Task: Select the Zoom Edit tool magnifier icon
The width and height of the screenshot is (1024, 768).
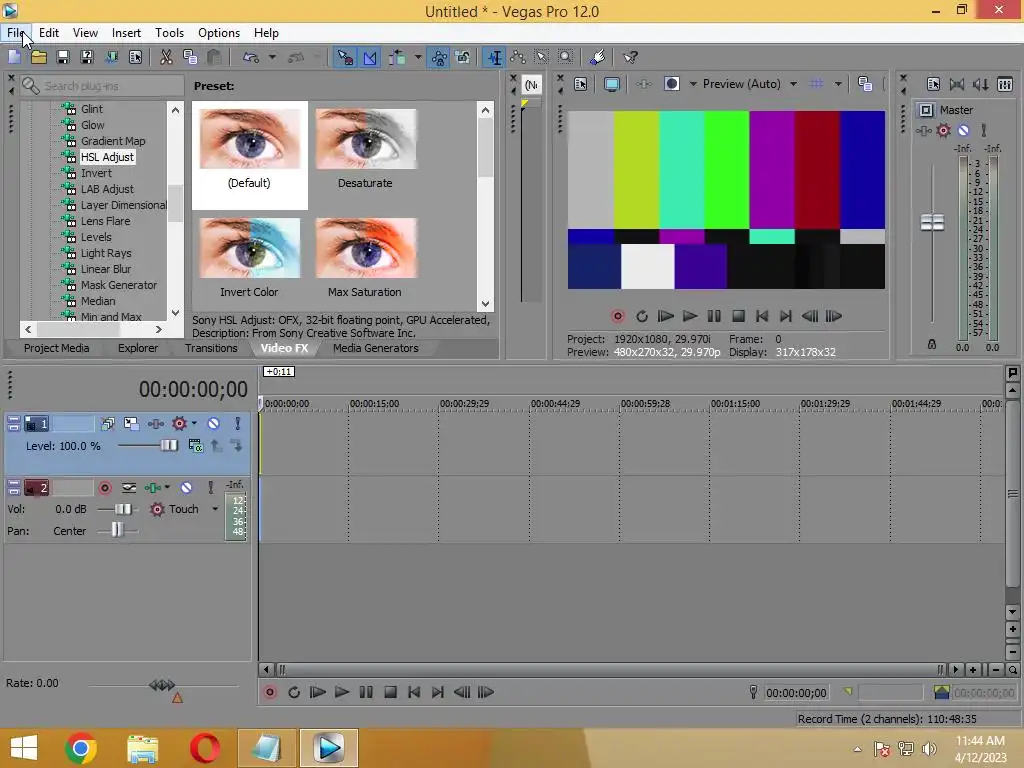Action: click(566, 57)
